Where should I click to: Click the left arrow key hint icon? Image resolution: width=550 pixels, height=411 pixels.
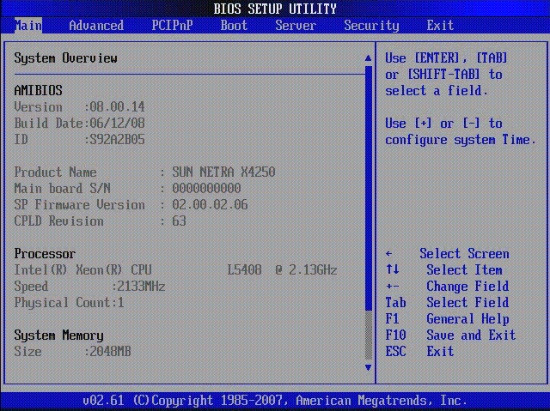click(x=389, y=254)
